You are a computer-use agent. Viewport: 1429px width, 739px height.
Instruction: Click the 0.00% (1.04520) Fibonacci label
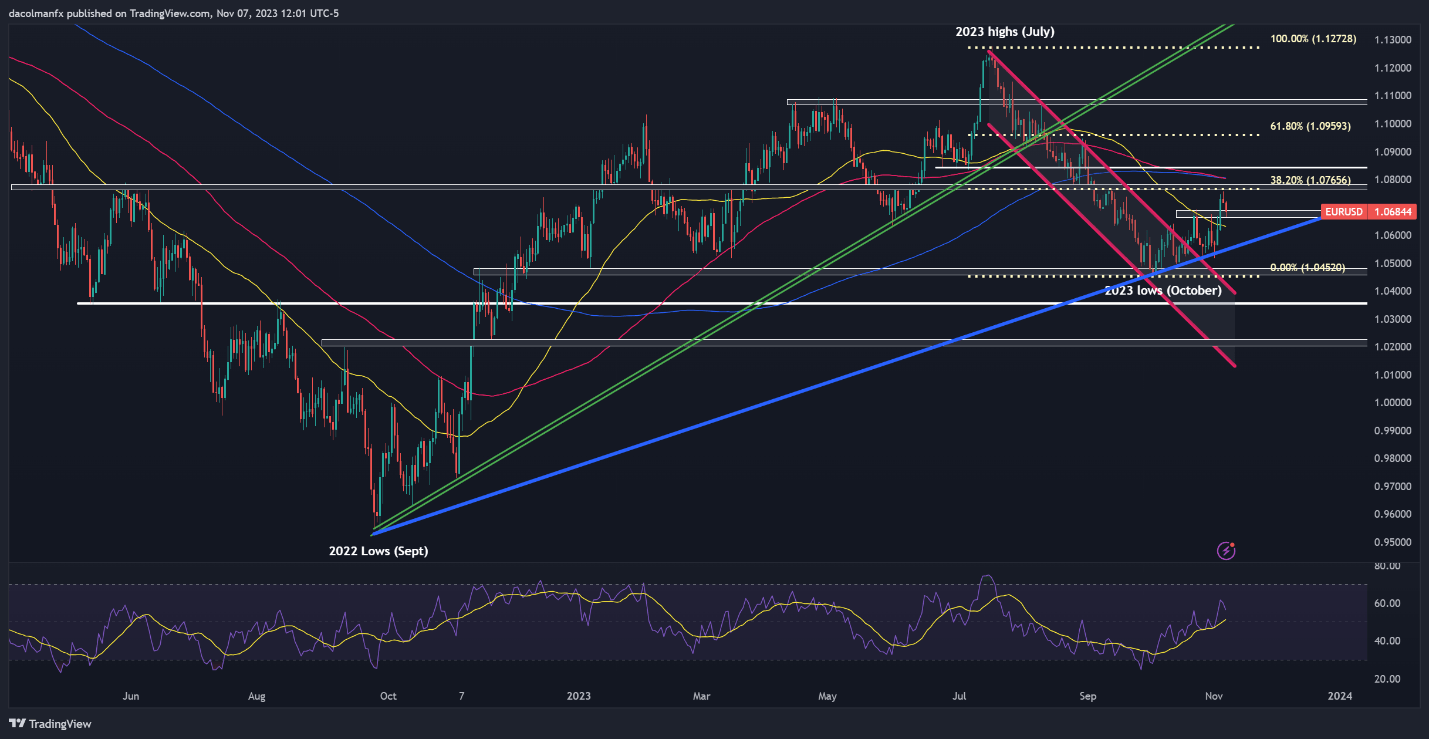pyautogui.click(x=1307, y=268)
